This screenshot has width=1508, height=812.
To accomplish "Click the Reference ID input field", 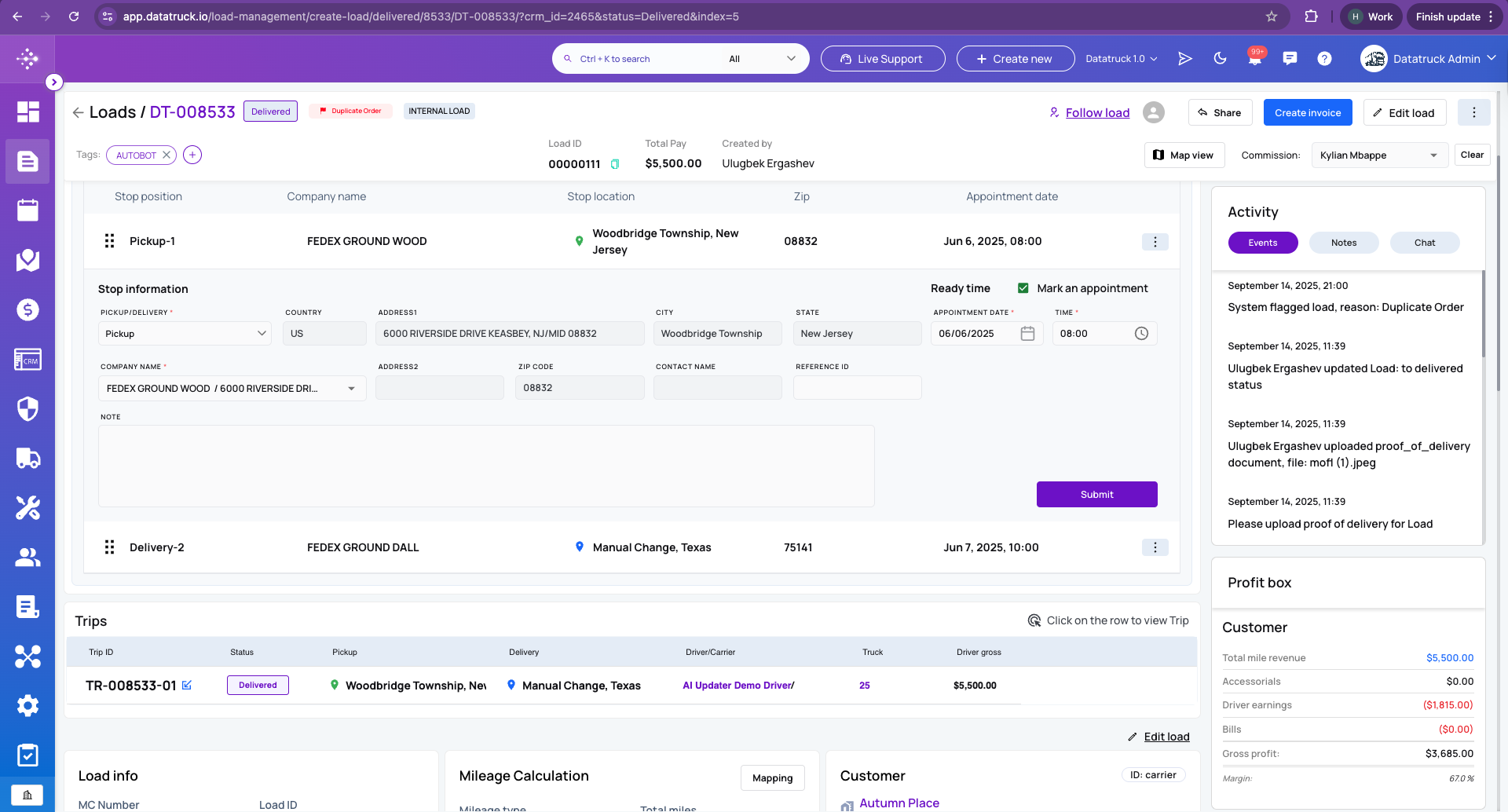I will tap(857, 388).
